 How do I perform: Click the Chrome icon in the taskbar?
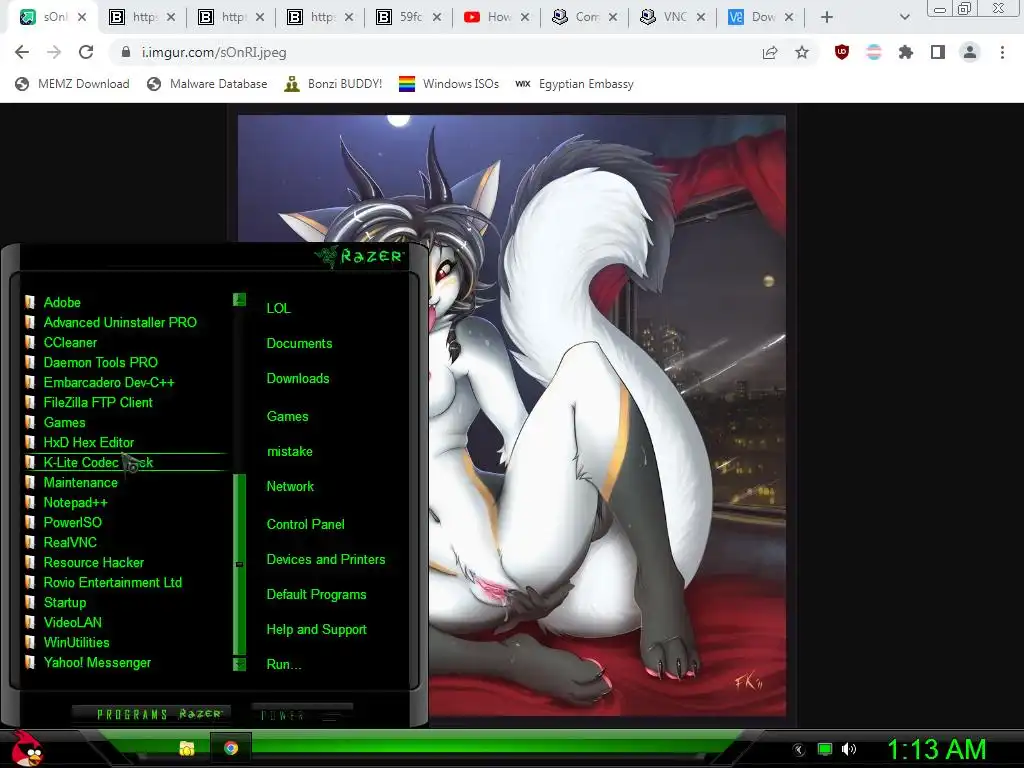[231, 748]
